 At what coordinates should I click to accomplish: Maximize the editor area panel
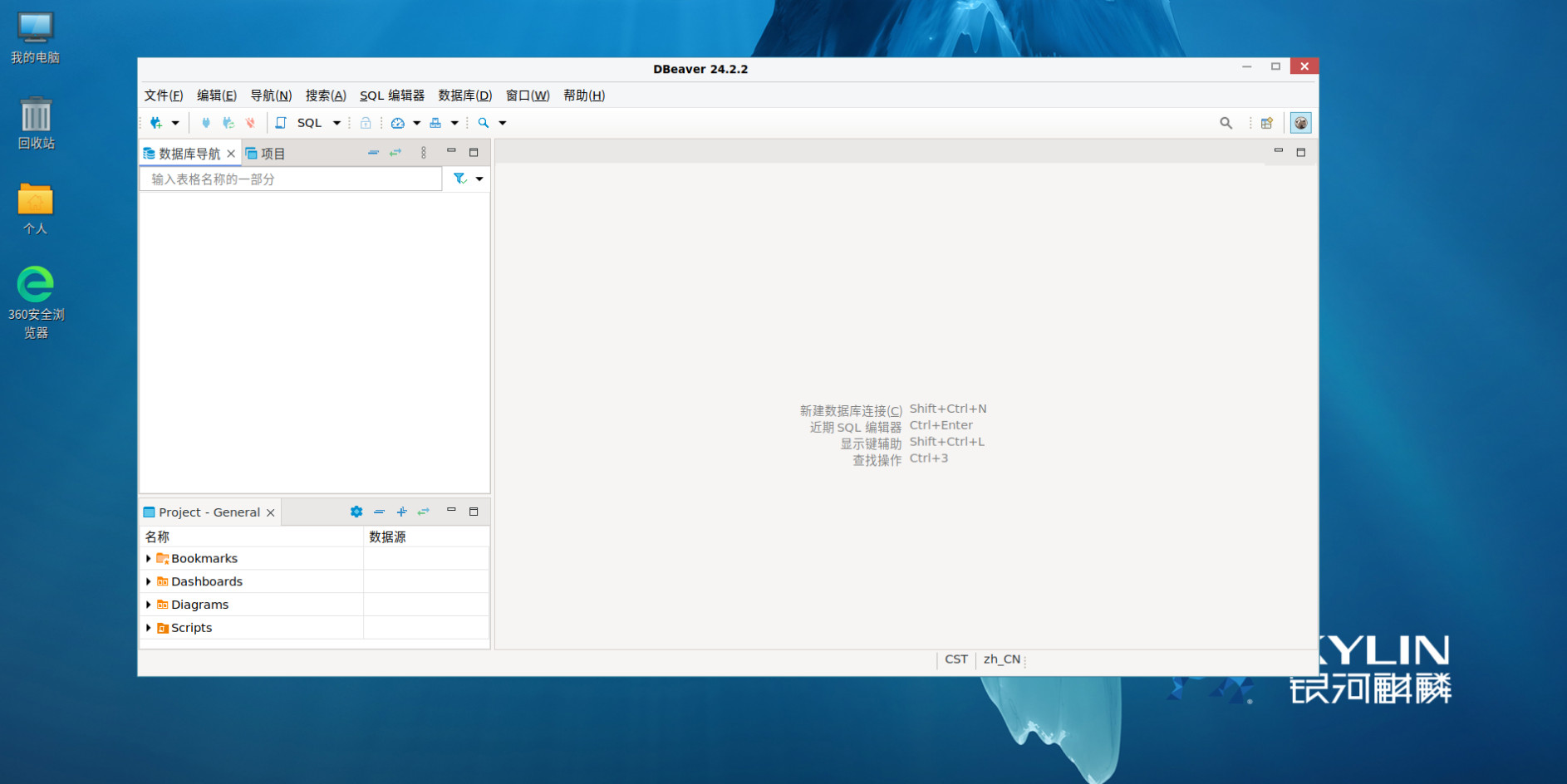pos(1301,152)
